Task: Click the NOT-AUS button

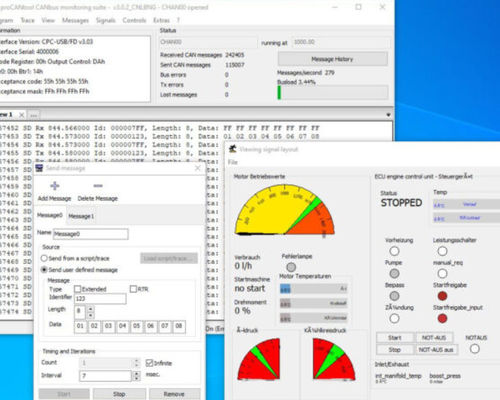Action: click(434, 338)
